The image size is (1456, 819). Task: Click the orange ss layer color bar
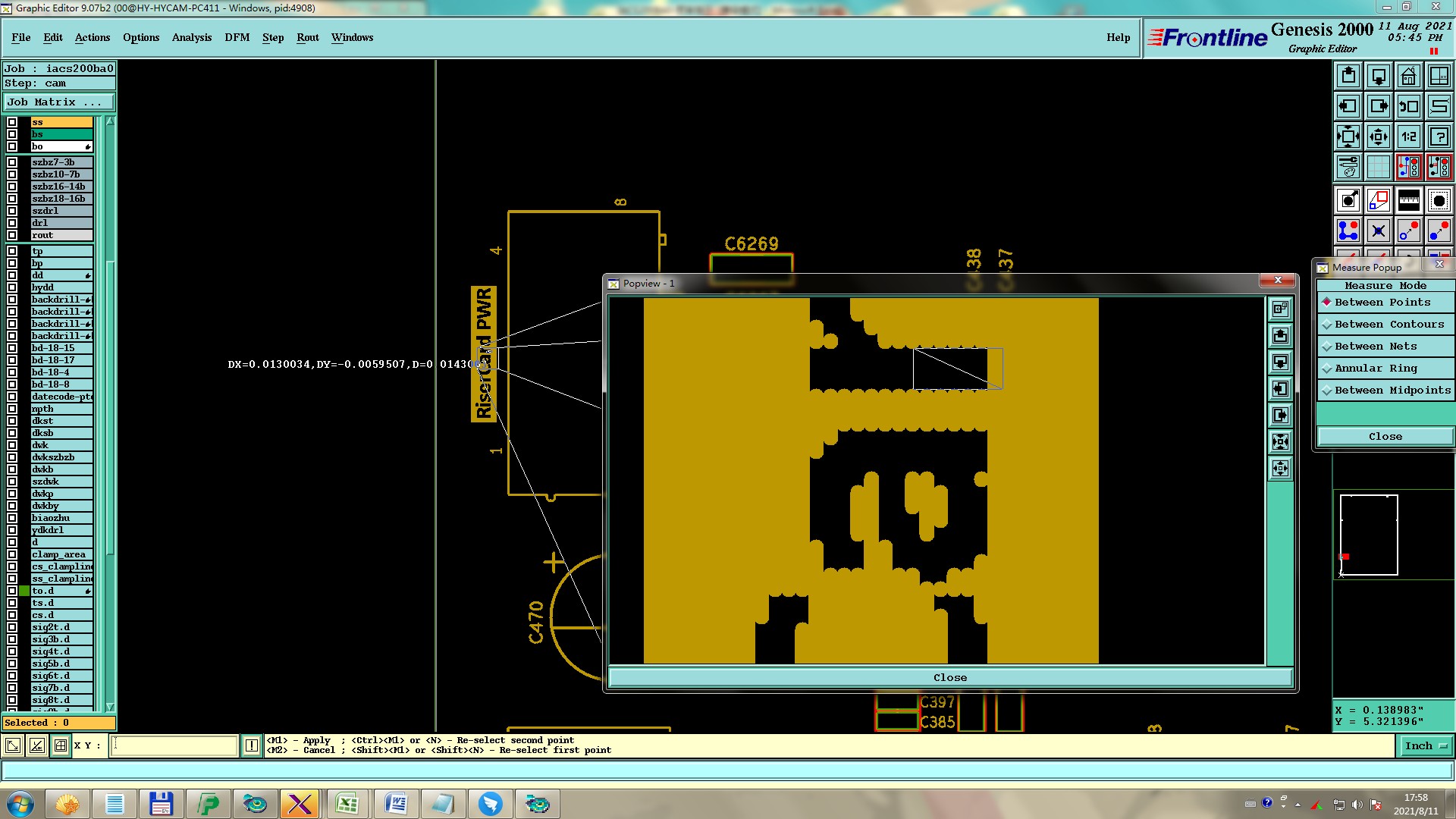pyautogui.click(x=61, y=122)
